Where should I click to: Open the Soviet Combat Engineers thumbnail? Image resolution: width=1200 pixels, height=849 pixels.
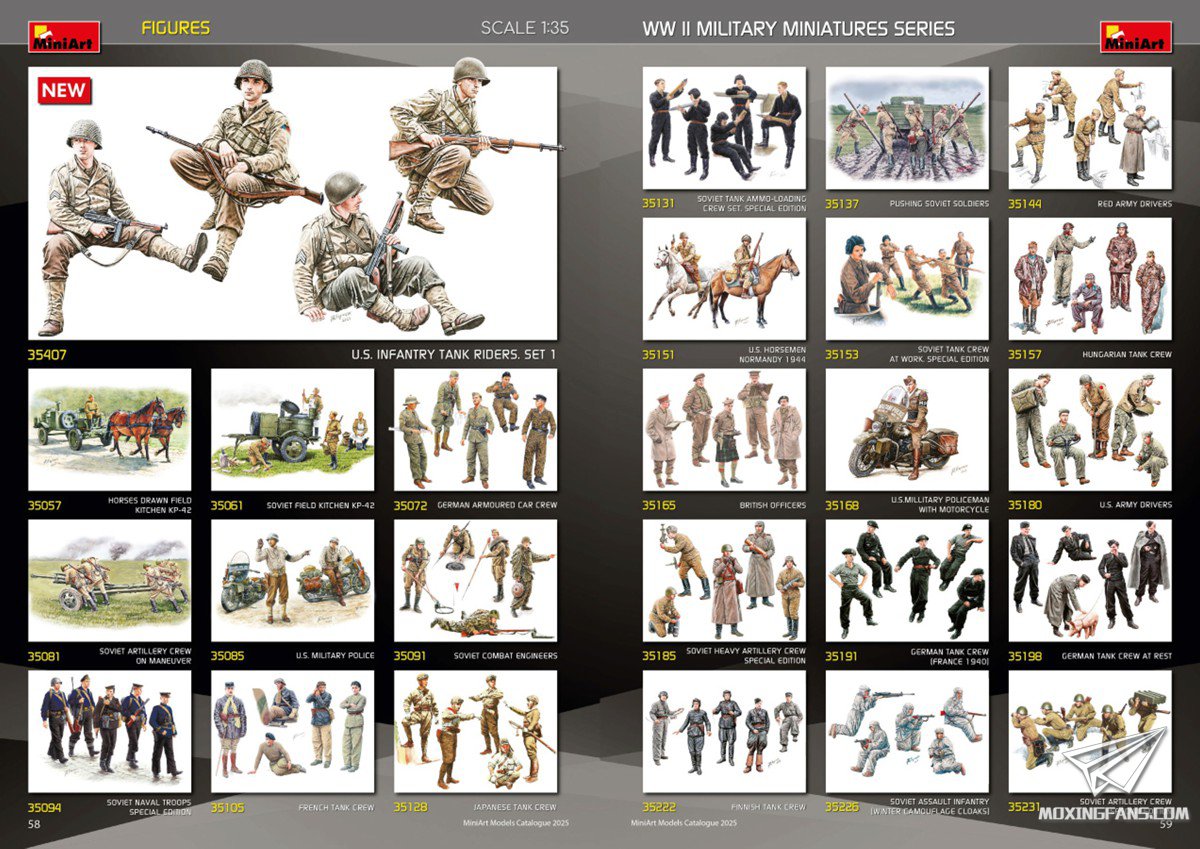point(475,581)
